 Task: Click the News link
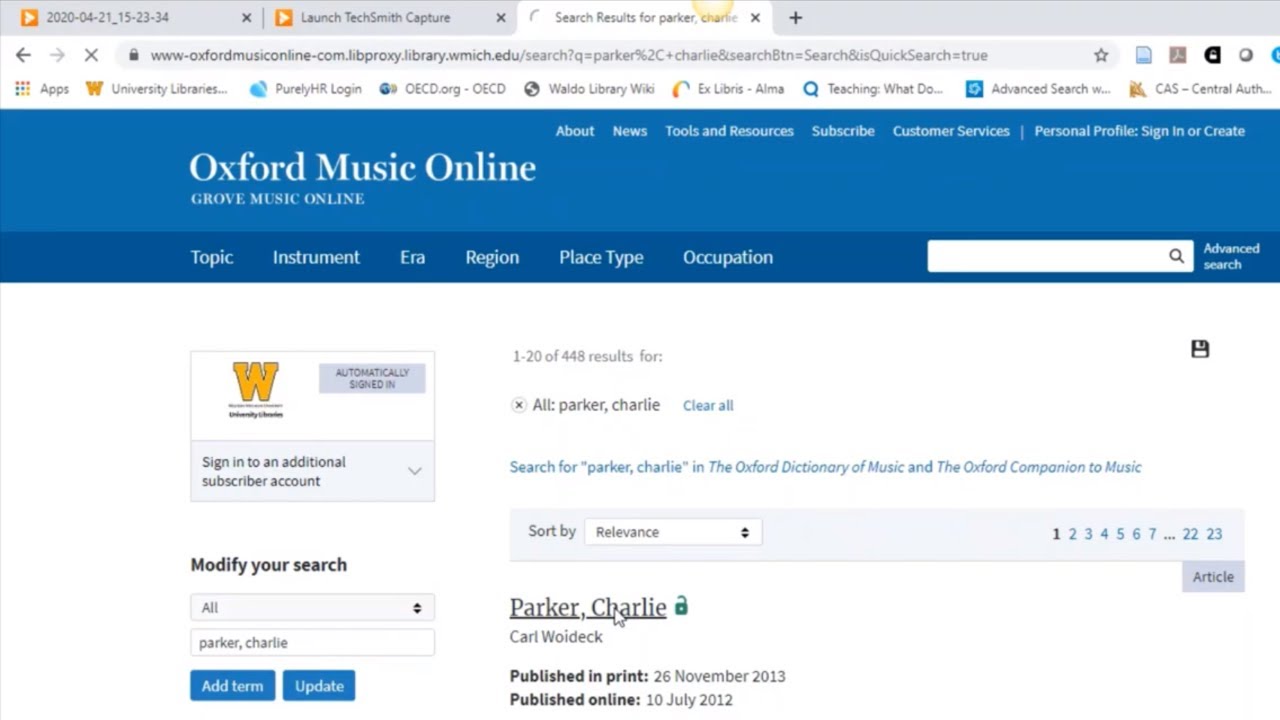pos(630,131)
